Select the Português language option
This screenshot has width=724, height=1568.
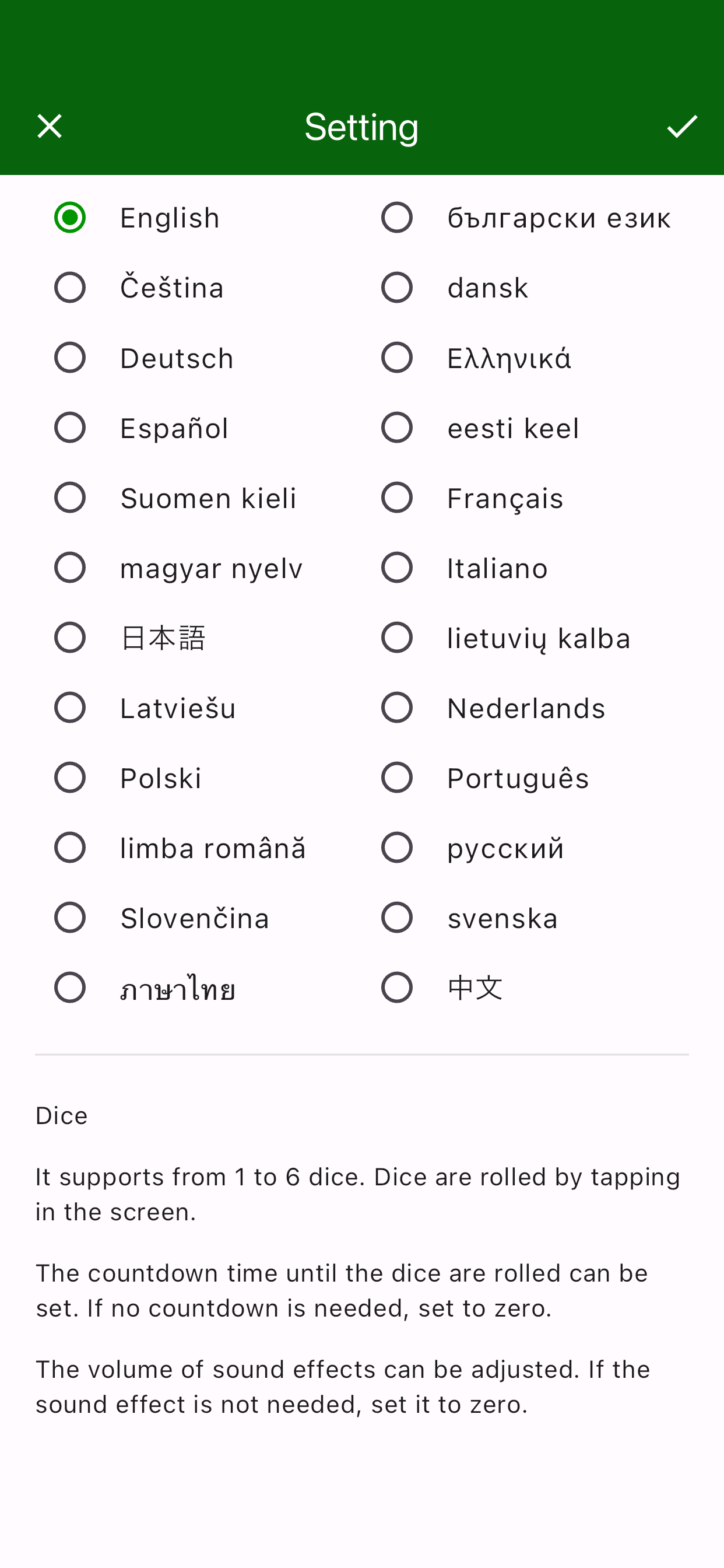[x=398, y=778]
